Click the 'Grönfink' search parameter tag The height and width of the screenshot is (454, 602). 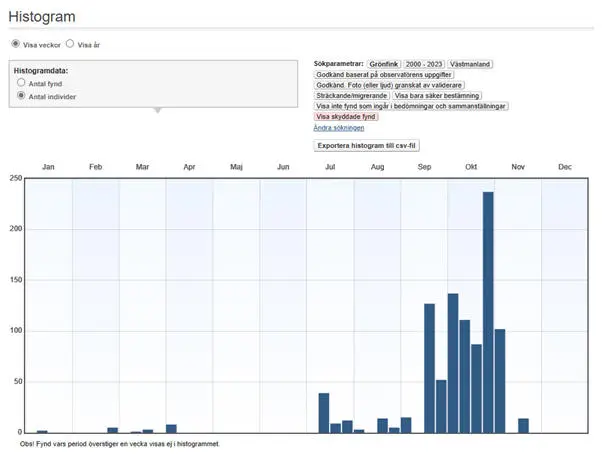coord(384,64)
